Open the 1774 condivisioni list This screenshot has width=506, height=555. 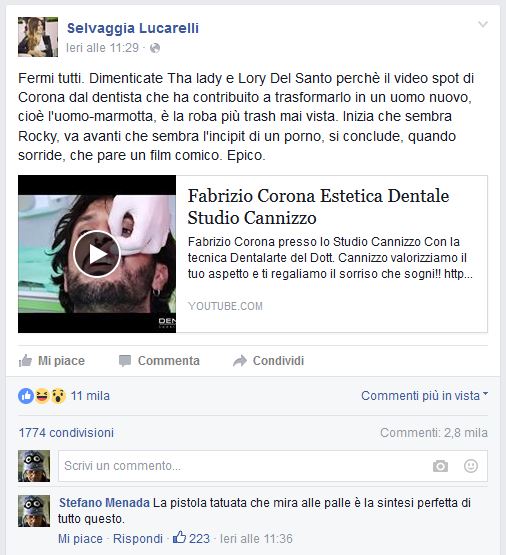point(66,433)
